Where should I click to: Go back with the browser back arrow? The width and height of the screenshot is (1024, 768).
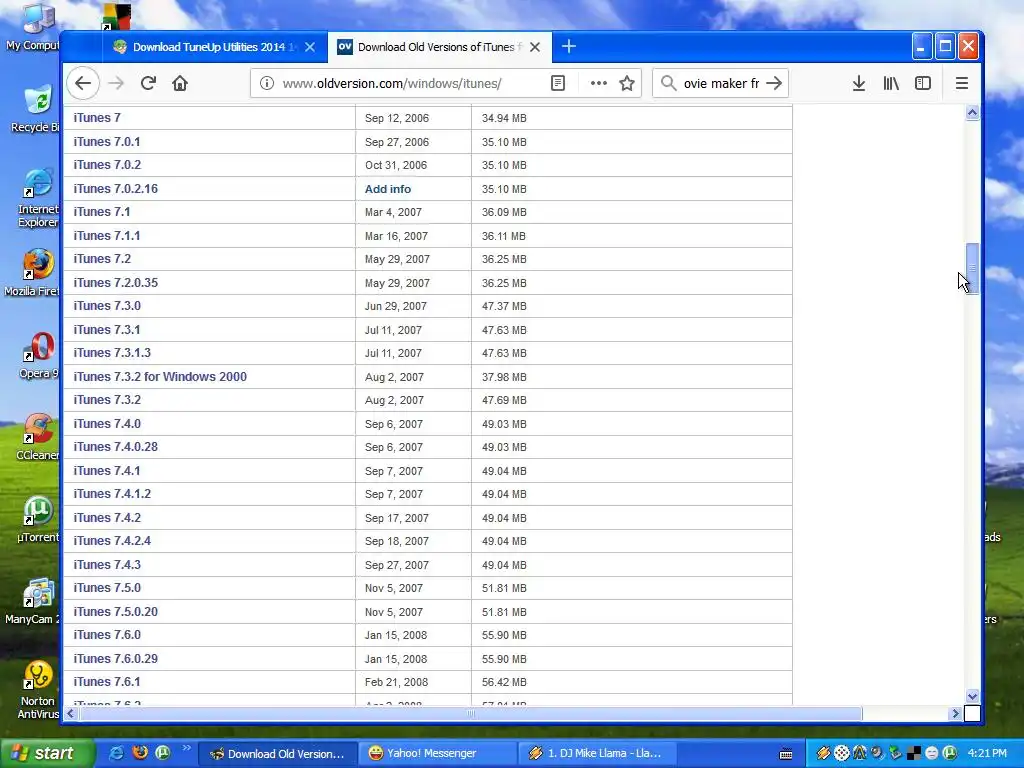83,84
